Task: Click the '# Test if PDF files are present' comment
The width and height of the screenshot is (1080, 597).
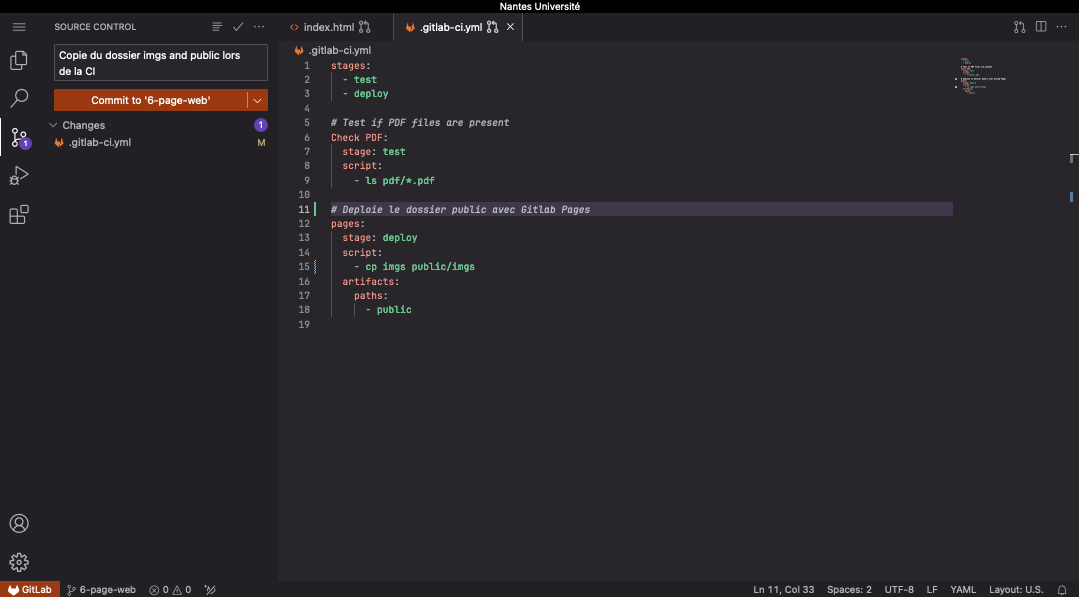Action: pyautogui.click(x=420, y=123)
